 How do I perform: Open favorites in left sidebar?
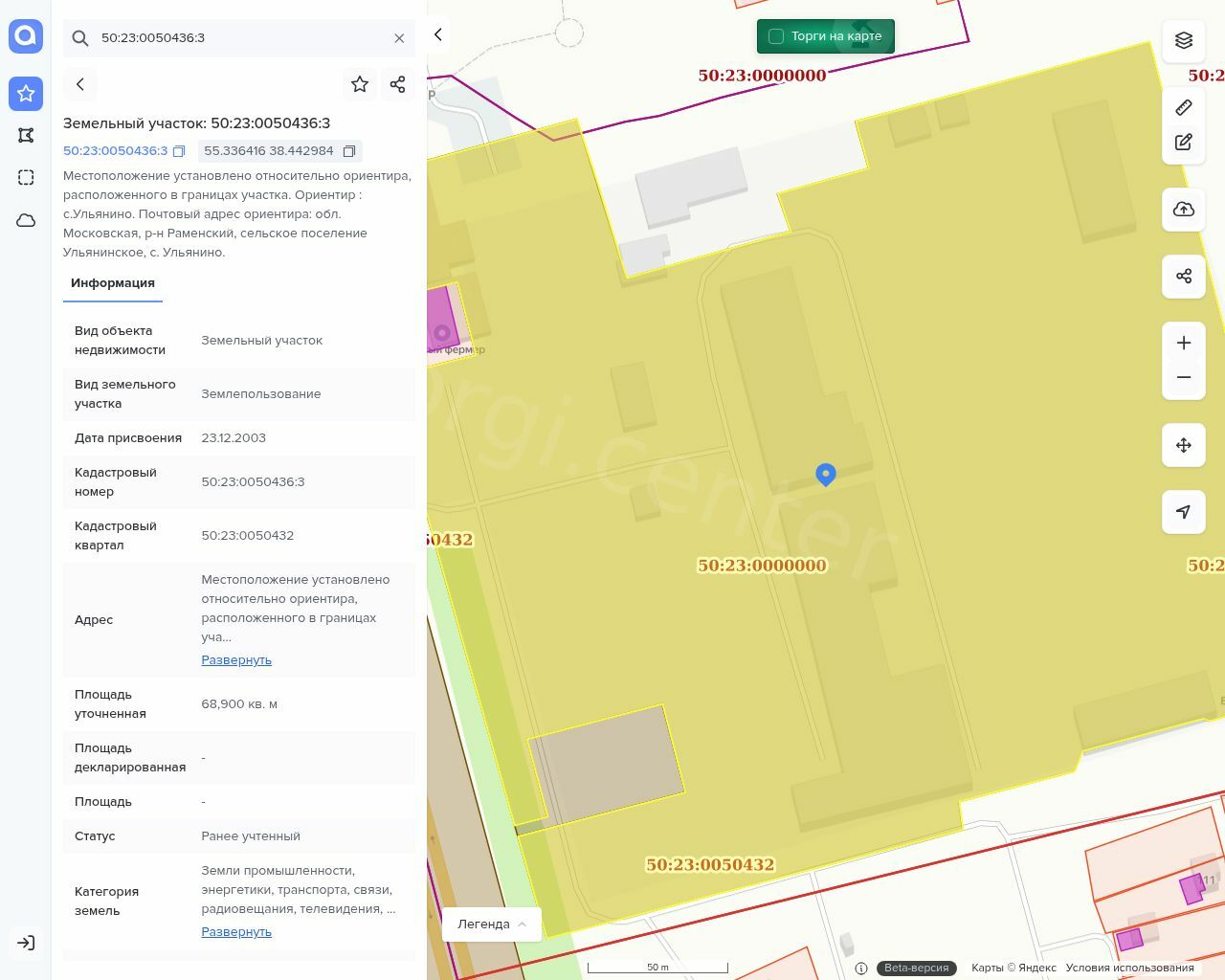tap(26, 94)
